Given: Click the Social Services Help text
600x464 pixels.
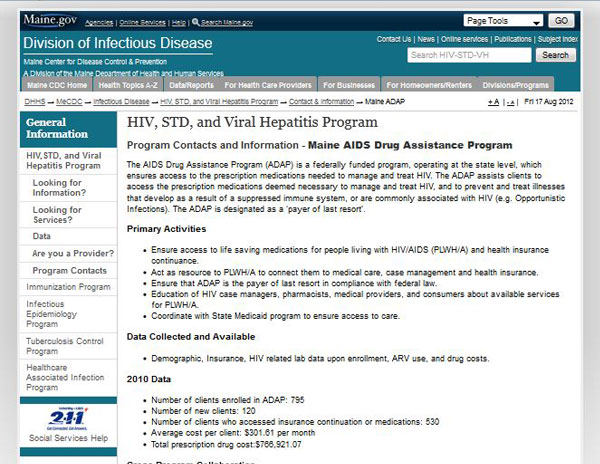Looking at the screenshot, I should (68, 438).
